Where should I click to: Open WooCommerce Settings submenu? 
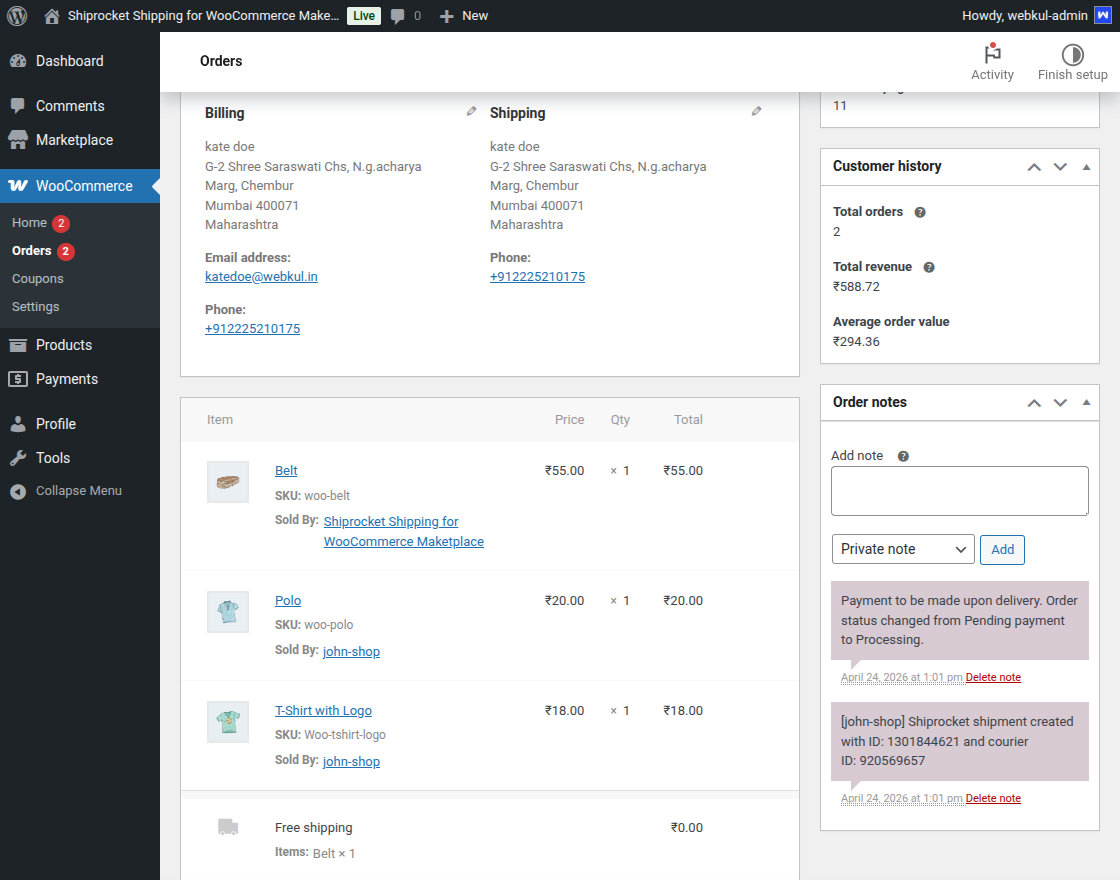[x=36, y=306]
